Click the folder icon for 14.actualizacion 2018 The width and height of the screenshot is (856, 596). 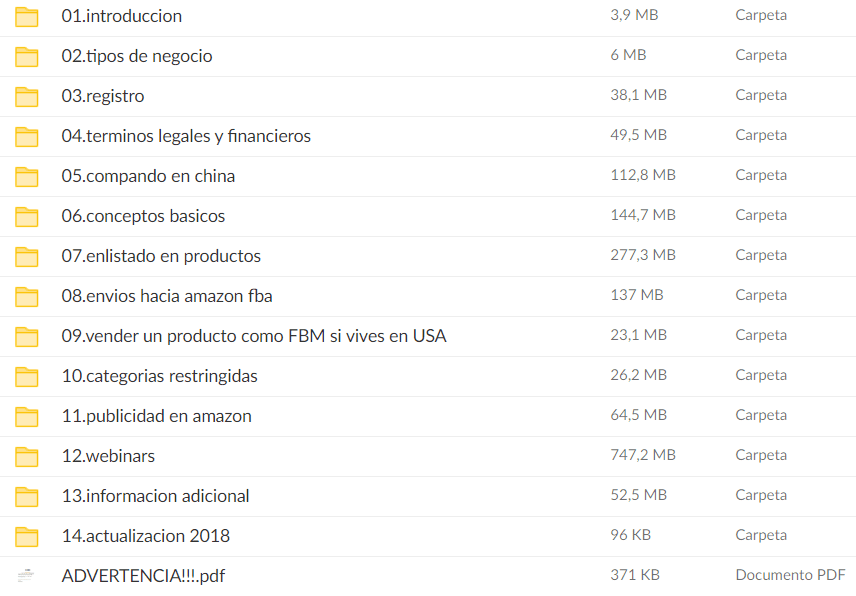[26, 536]
